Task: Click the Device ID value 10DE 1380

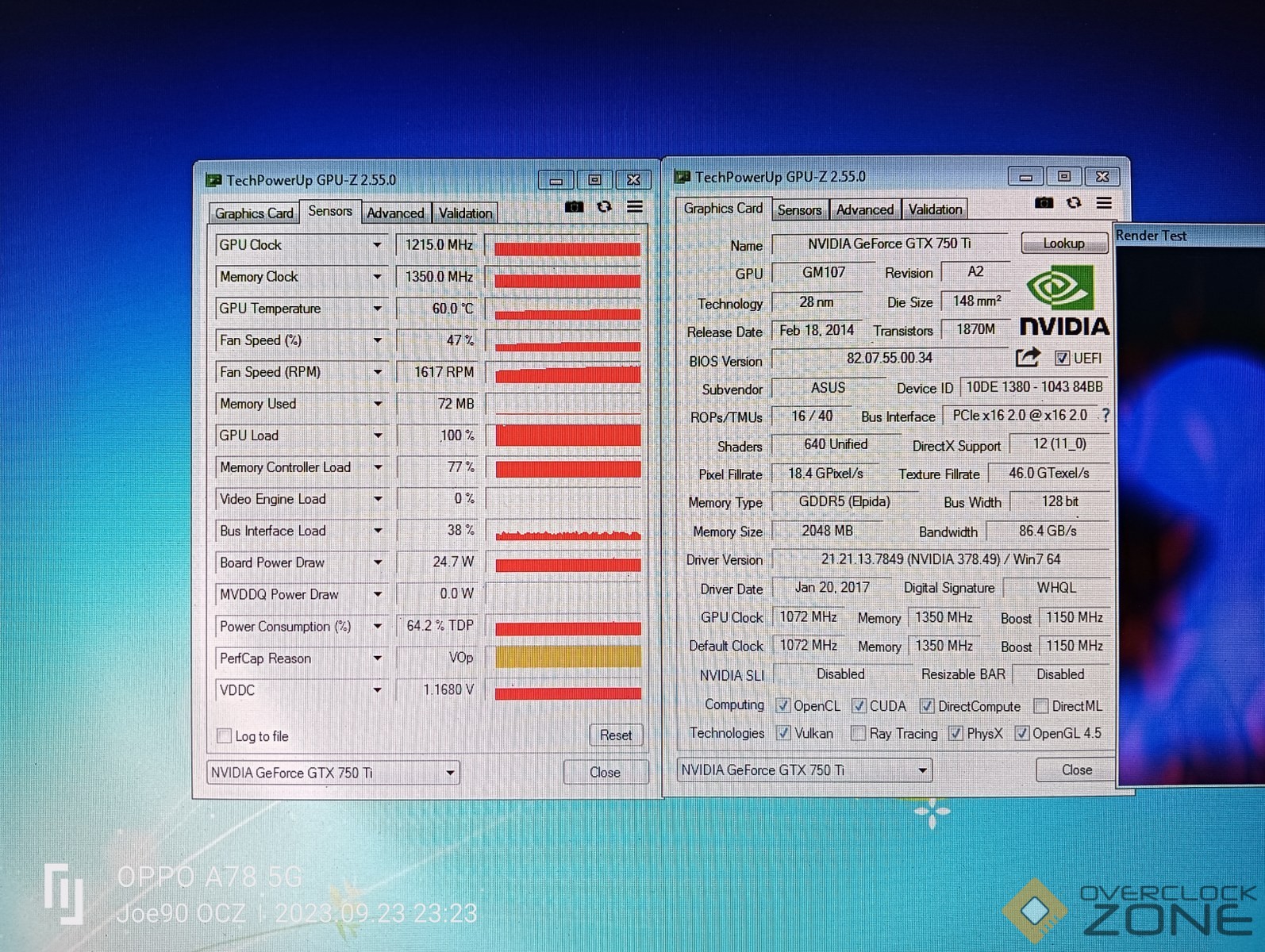Action: click(1034, 387)
